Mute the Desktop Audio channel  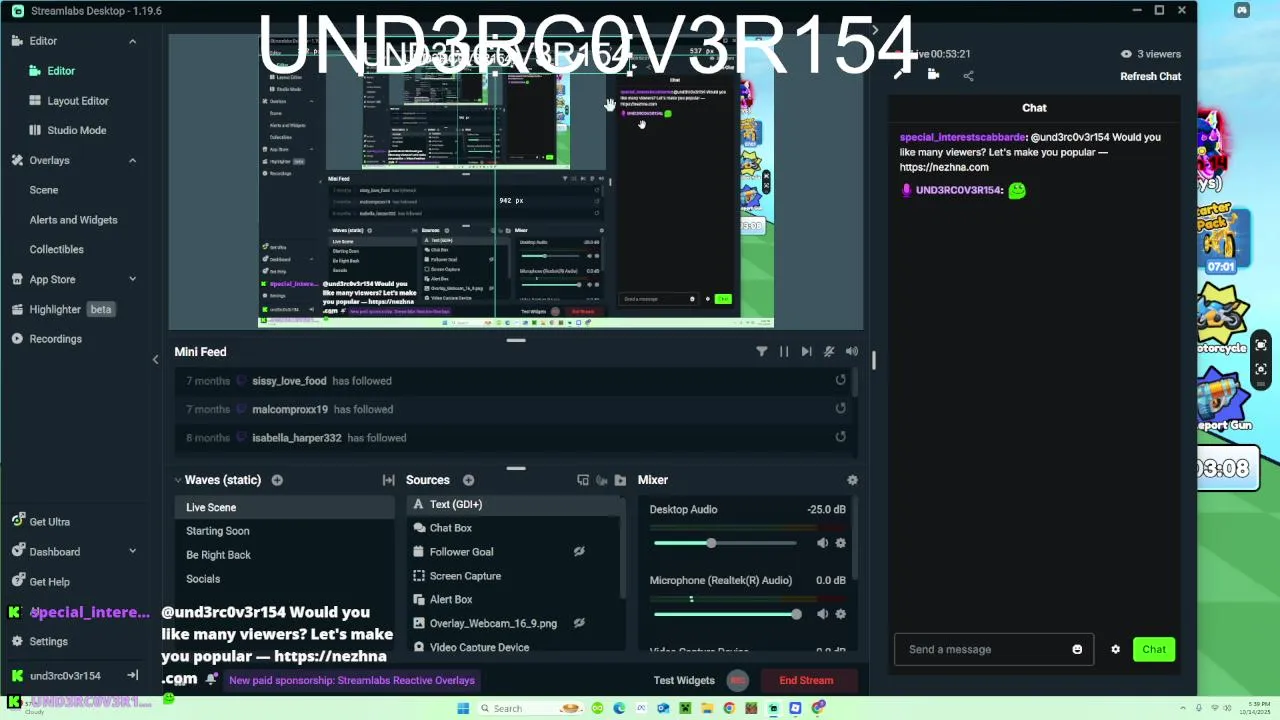pos(822,543)
